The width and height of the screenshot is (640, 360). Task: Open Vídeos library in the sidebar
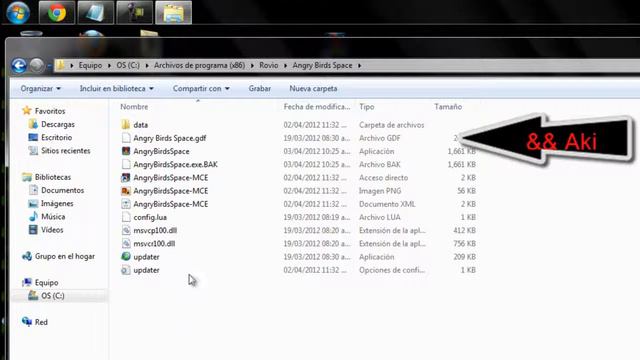52,230
